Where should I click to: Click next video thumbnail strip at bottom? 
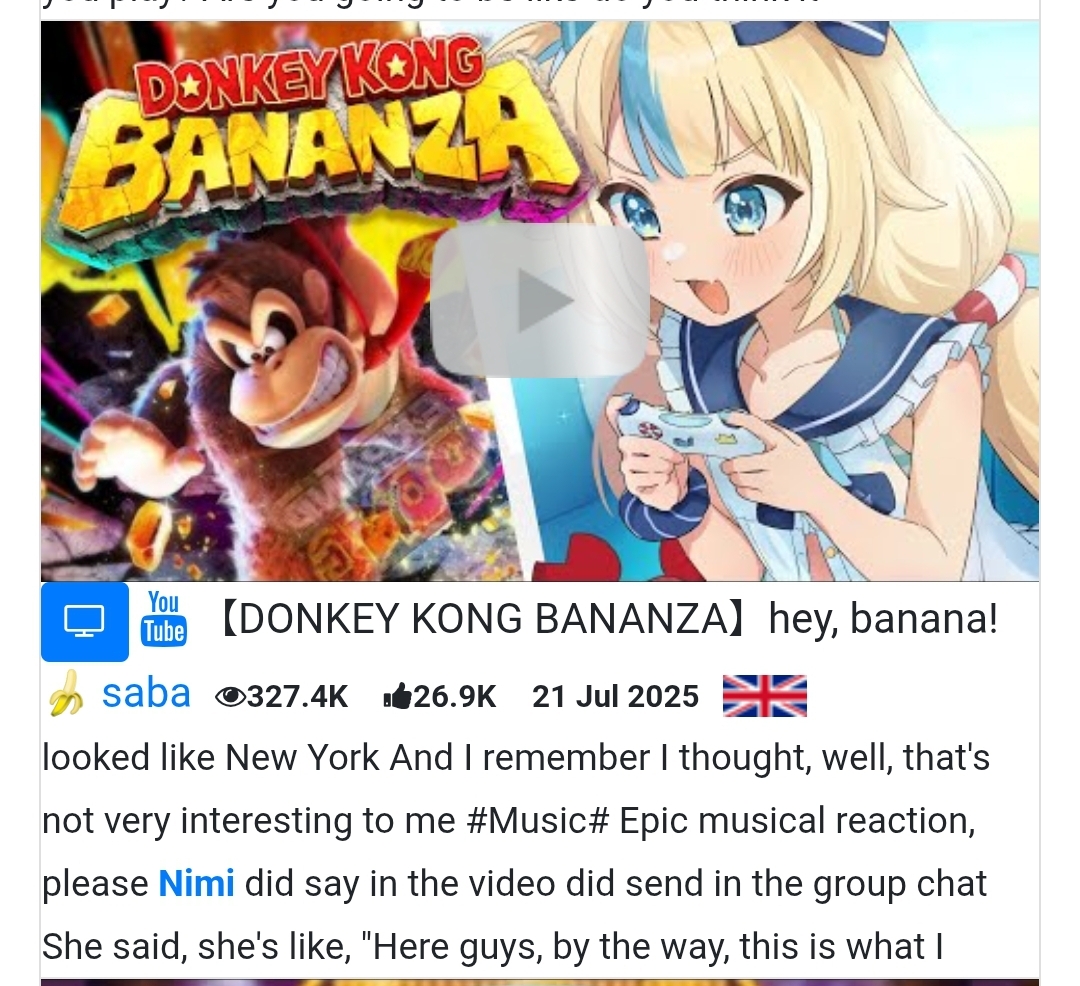coord(539,983)
